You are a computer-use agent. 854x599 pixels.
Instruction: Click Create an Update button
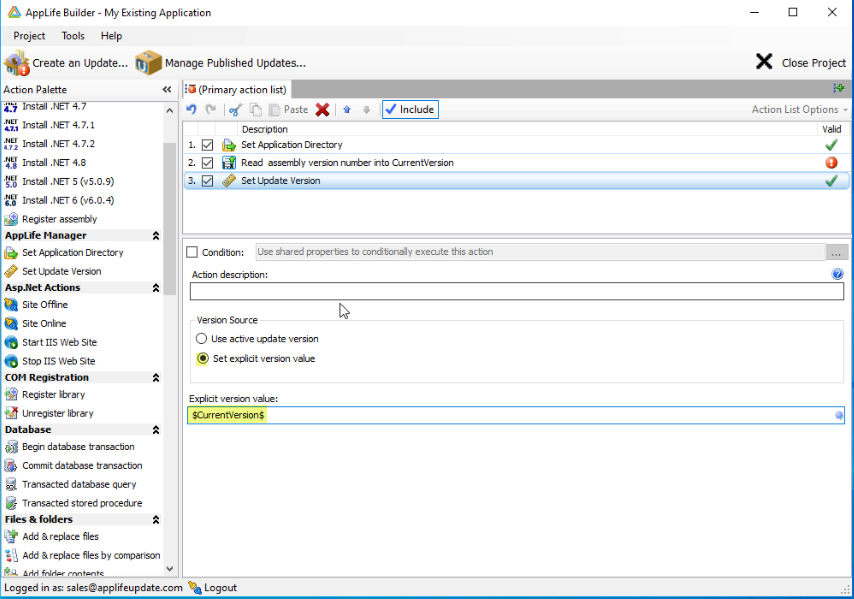pyautogui.click(x=66, y=63)
